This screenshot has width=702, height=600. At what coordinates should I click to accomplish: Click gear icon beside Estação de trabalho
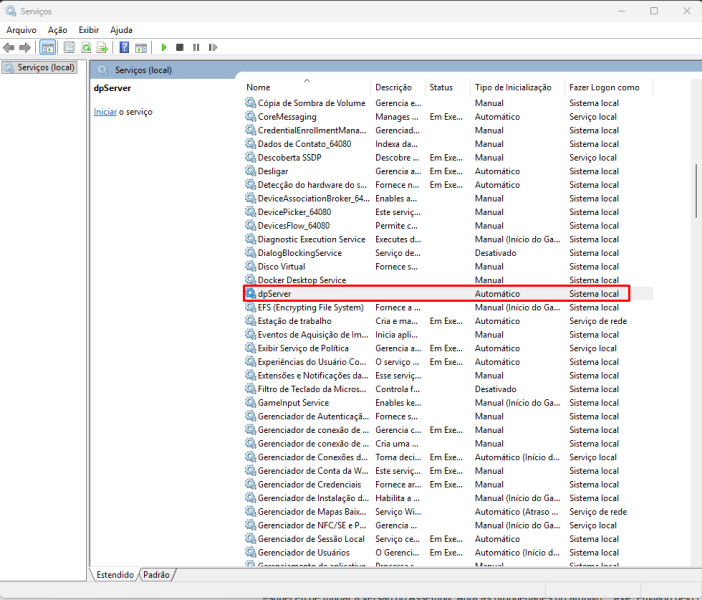pyautogui.click(x=250, y=321)
